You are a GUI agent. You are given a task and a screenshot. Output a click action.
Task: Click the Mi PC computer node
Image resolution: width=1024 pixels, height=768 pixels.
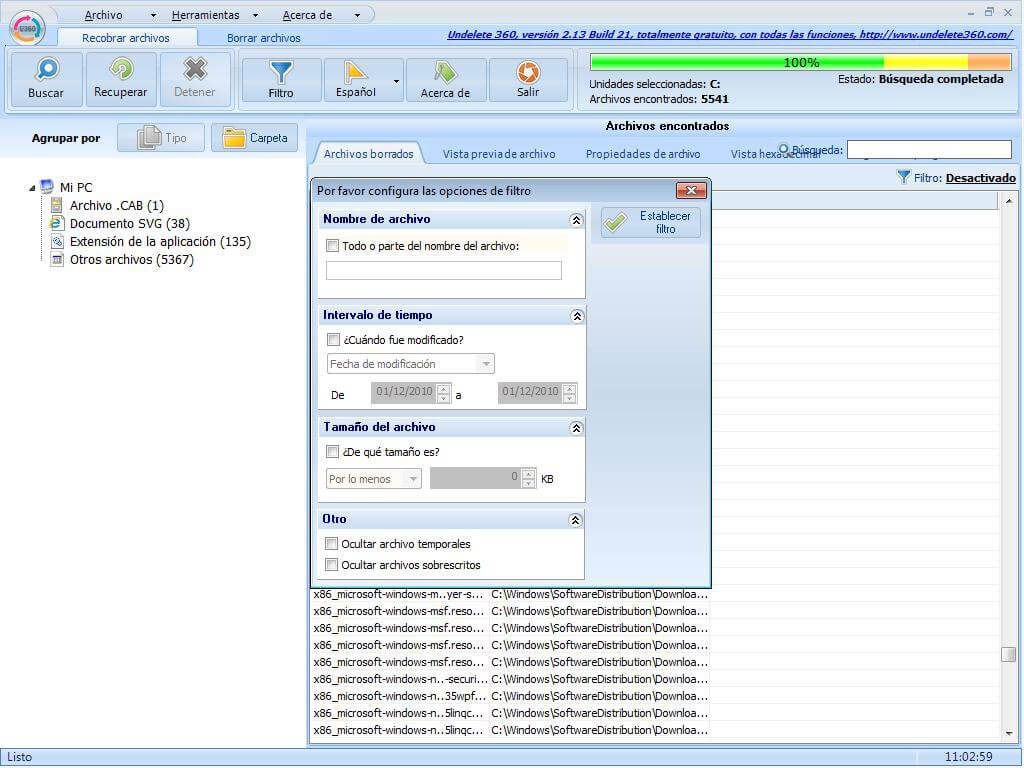coord(66,187)
